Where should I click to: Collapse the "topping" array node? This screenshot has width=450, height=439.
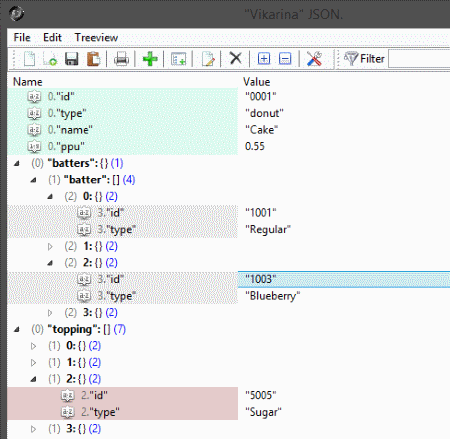17,330
